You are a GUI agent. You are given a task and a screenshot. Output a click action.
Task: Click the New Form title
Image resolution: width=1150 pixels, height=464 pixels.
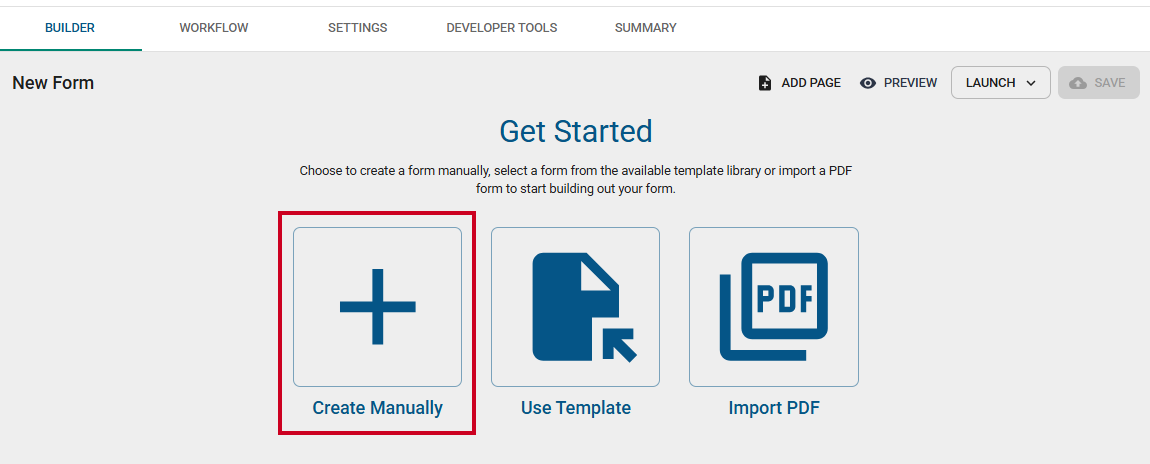pyautogui.click(x=53, y=83)
